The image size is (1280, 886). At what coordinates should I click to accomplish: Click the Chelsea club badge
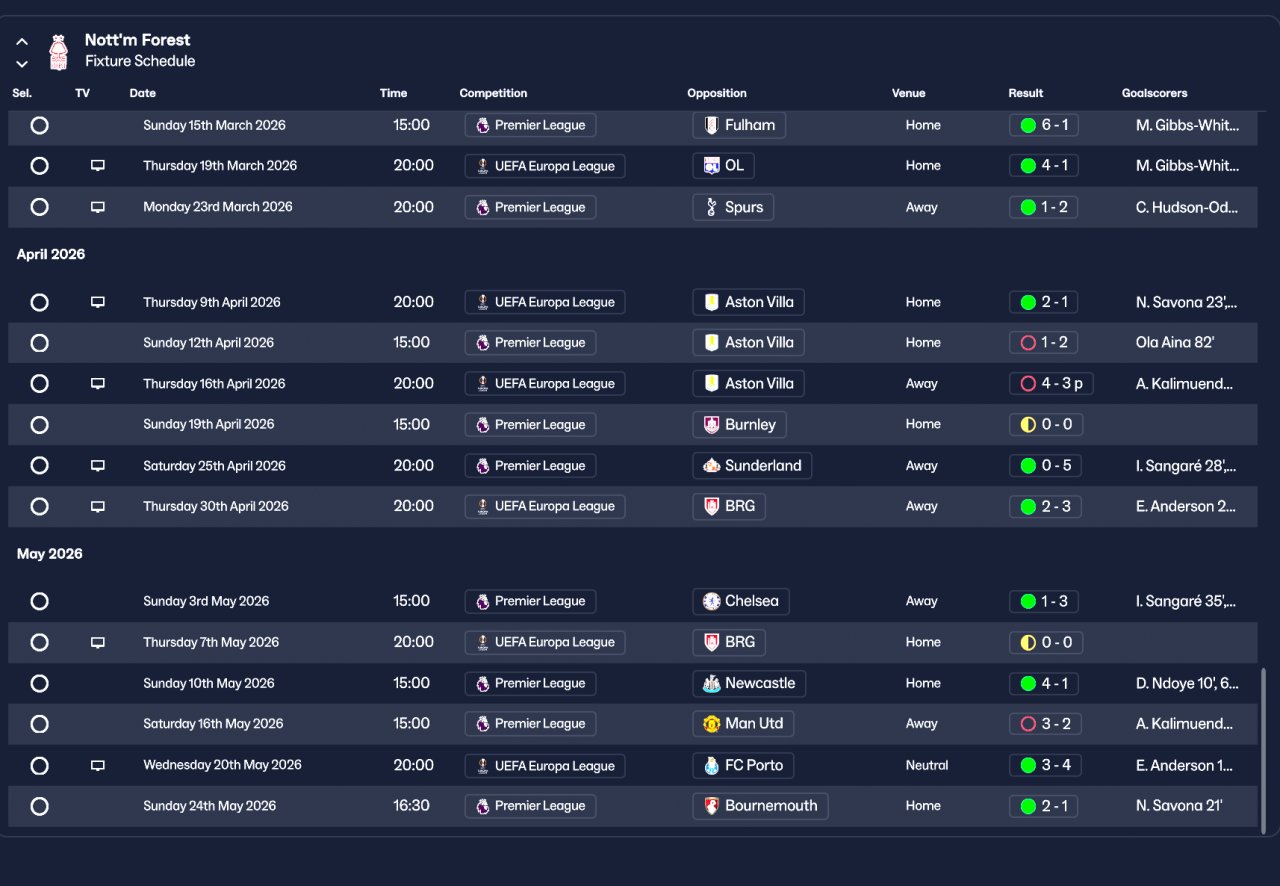(711, 601)
